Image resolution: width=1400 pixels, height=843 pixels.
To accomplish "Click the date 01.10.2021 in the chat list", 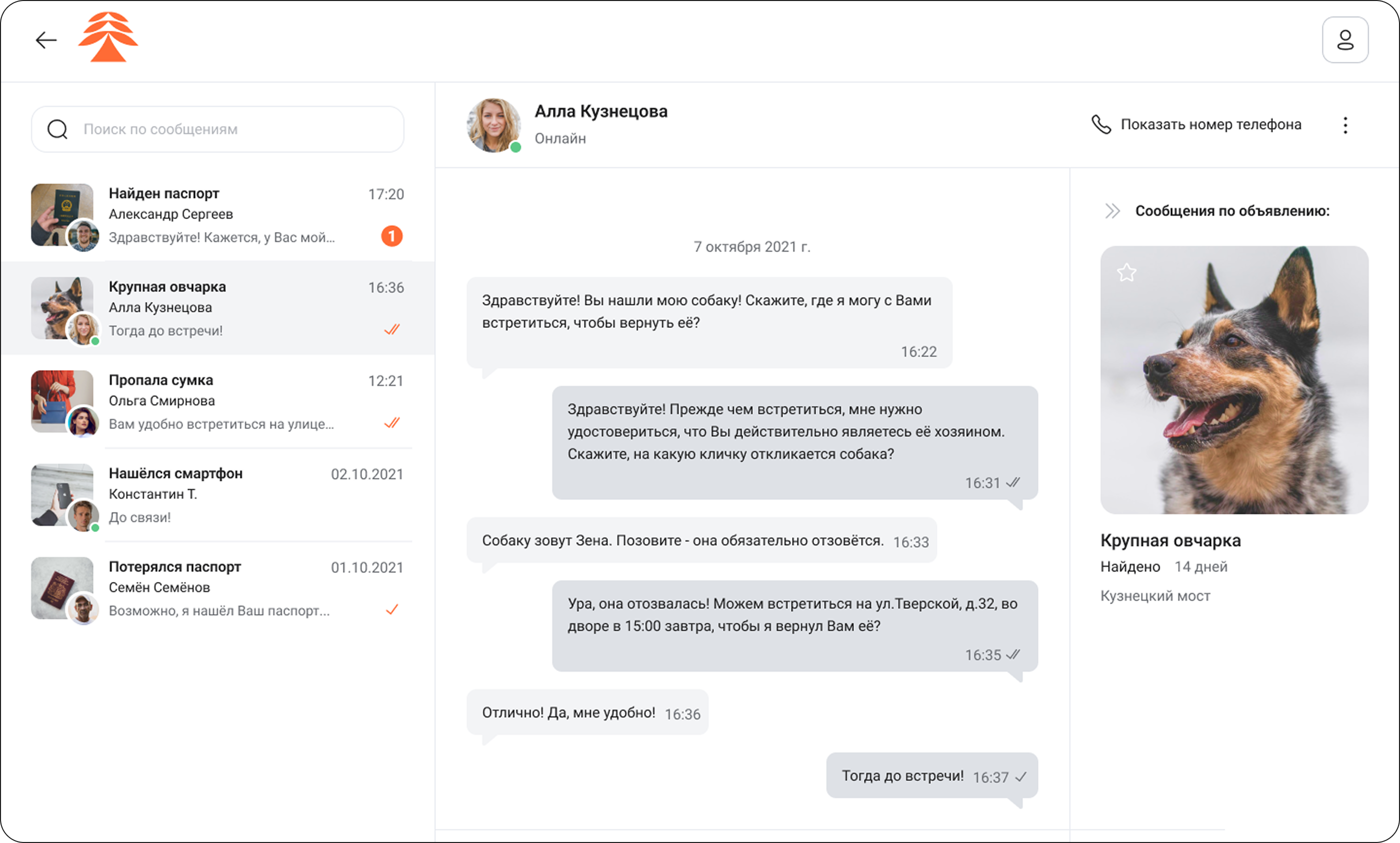I will 367,567.
